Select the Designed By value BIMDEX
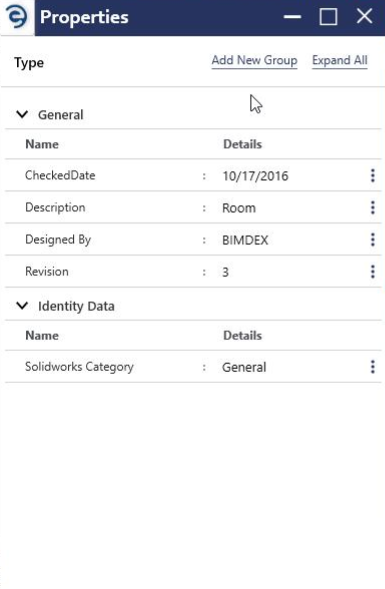This screenshot has width=385, height=589. click(245, 240)
